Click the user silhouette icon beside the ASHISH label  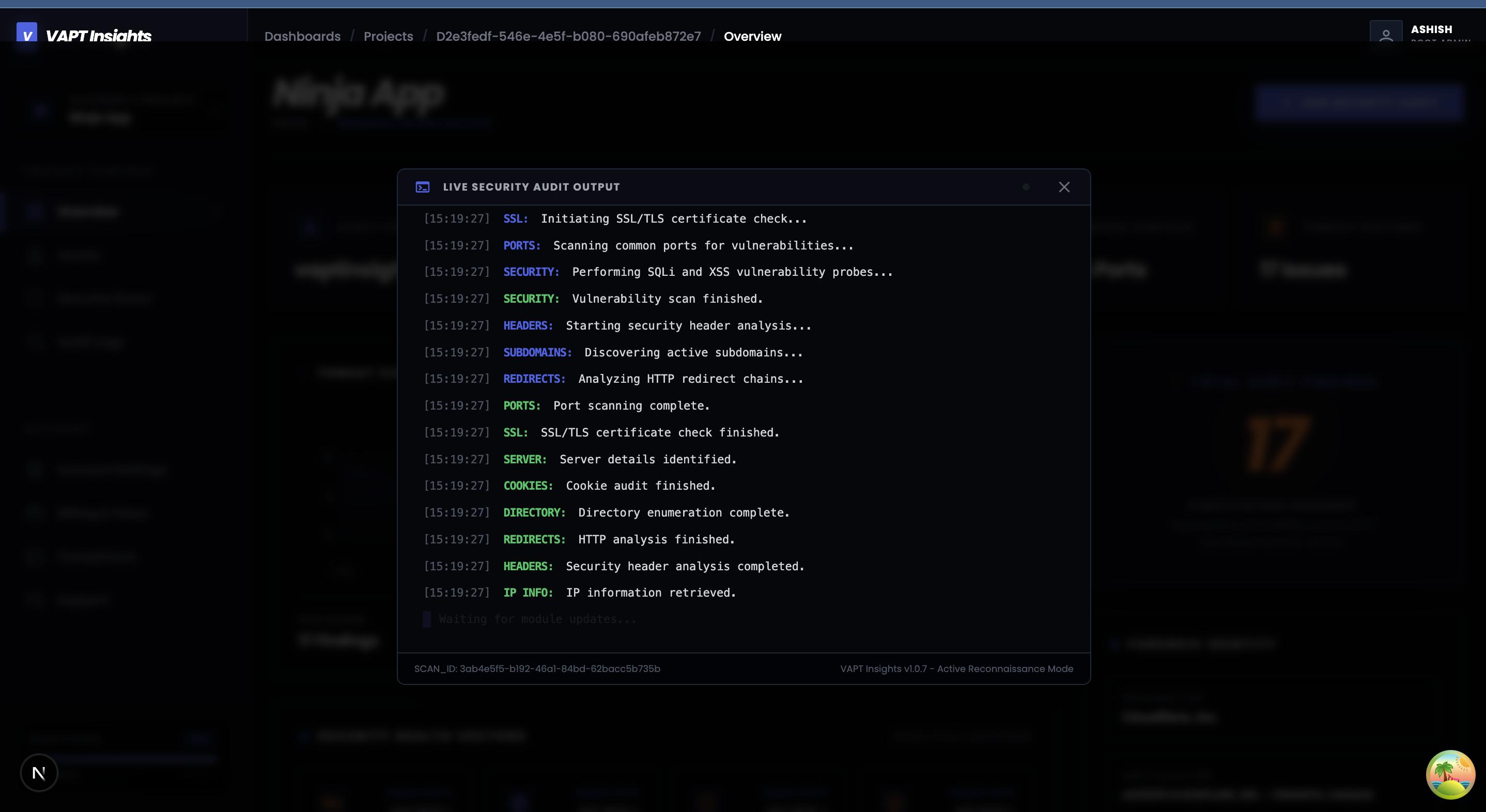pos(1386,36)
